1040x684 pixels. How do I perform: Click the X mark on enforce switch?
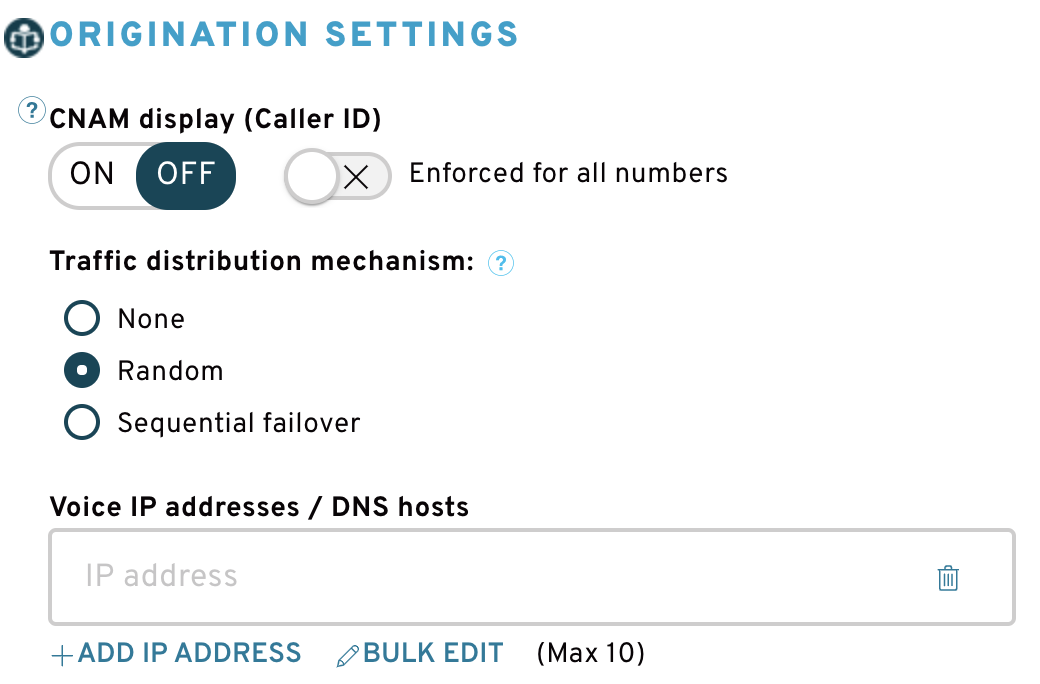coord(357,177)
